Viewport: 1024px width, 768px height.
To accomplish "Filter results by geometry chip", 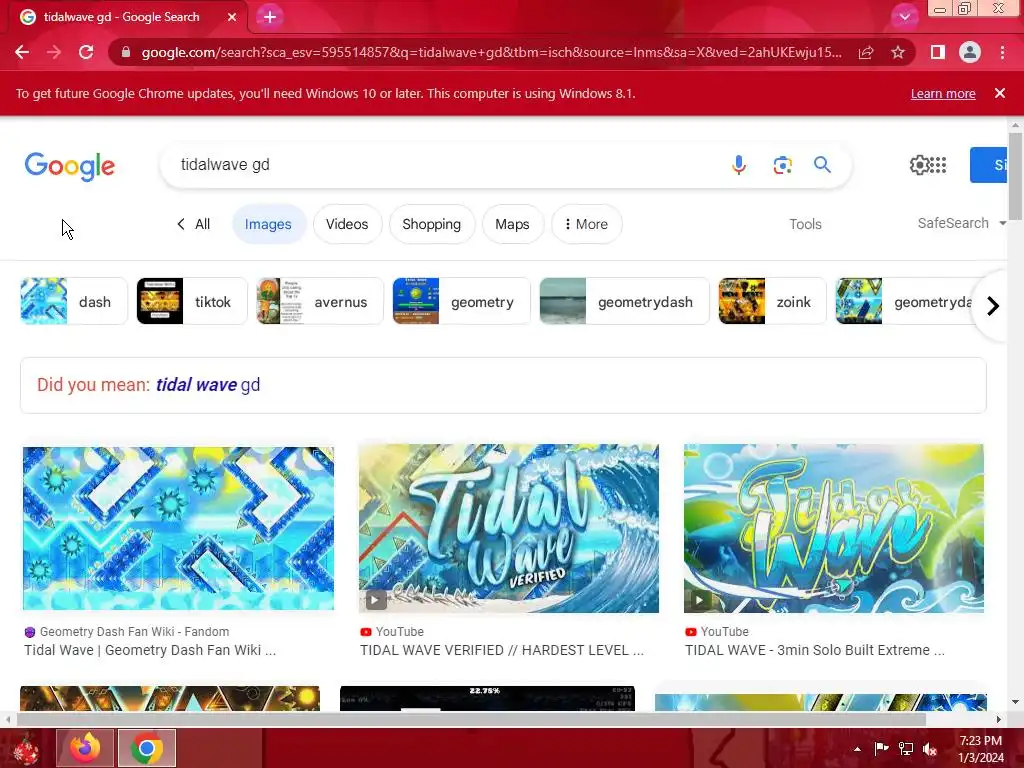I will point(462,302).
